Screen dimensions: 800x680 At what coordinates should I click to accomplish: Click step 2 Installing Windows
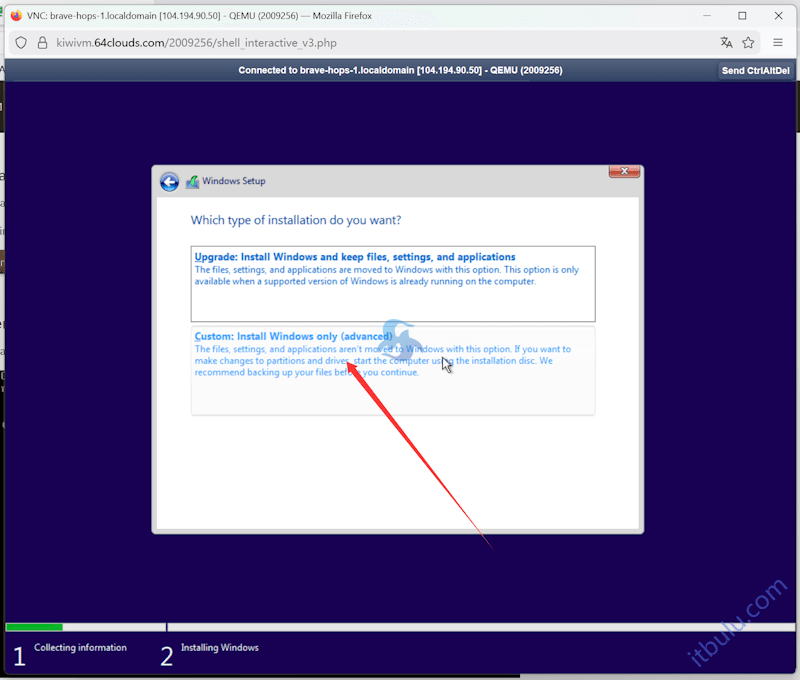219,648
